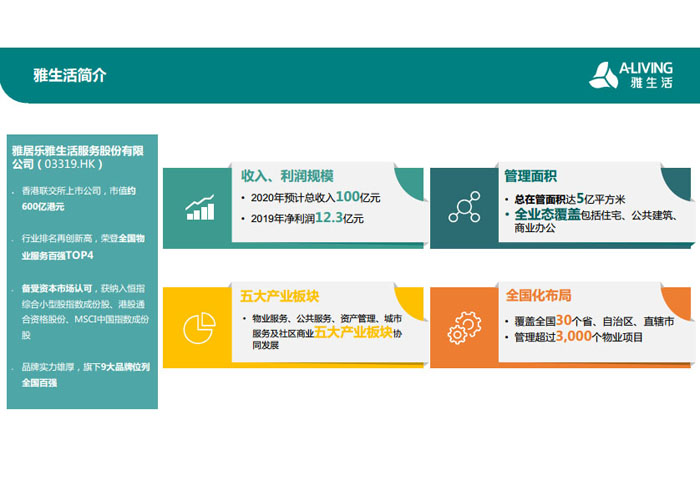Click the double gears icon
The width and height of the screenshot is (700, 491).
point(463,329)
